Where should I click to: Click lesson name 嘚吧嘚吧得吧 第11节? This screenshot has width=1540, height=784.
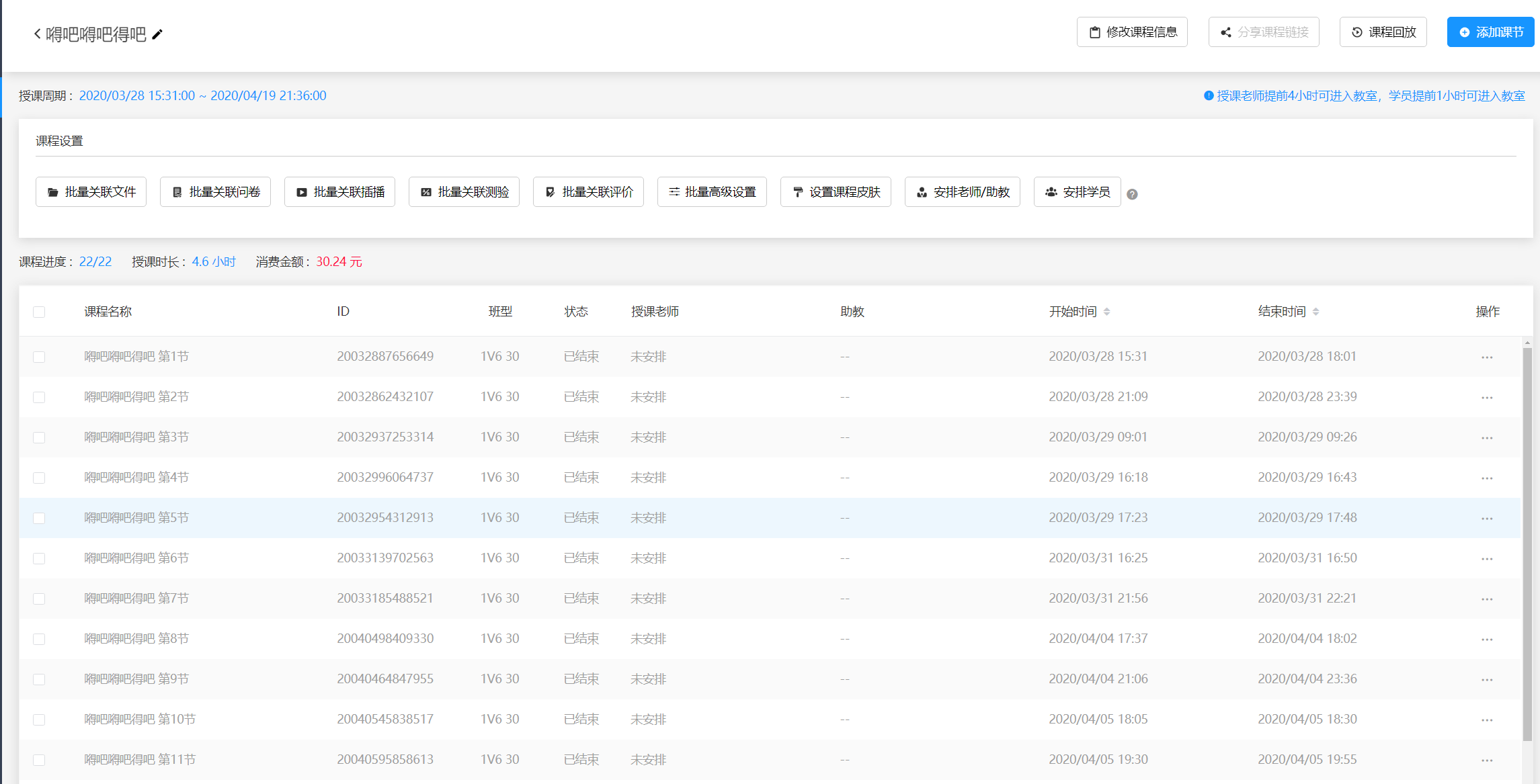pyautogui.click(x=140, y=760)
